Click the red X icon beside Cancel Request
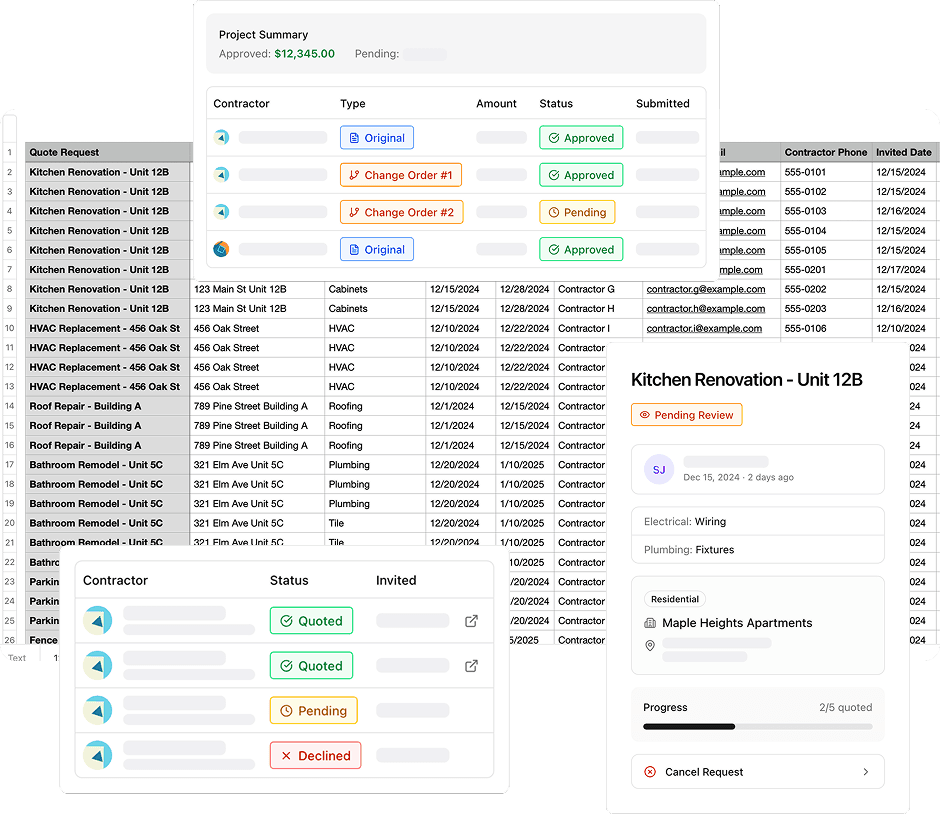This screenshot has width=940, height=814. [652, 772]
